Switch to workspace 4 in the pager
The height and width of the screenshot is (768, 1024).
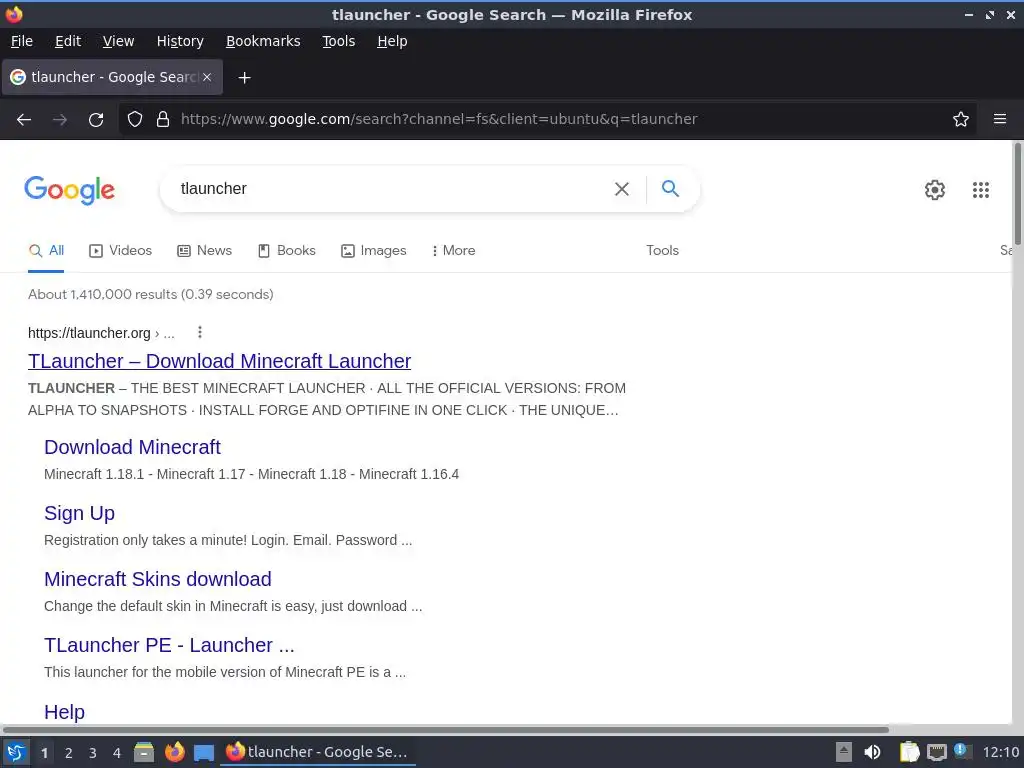[117, 753]
